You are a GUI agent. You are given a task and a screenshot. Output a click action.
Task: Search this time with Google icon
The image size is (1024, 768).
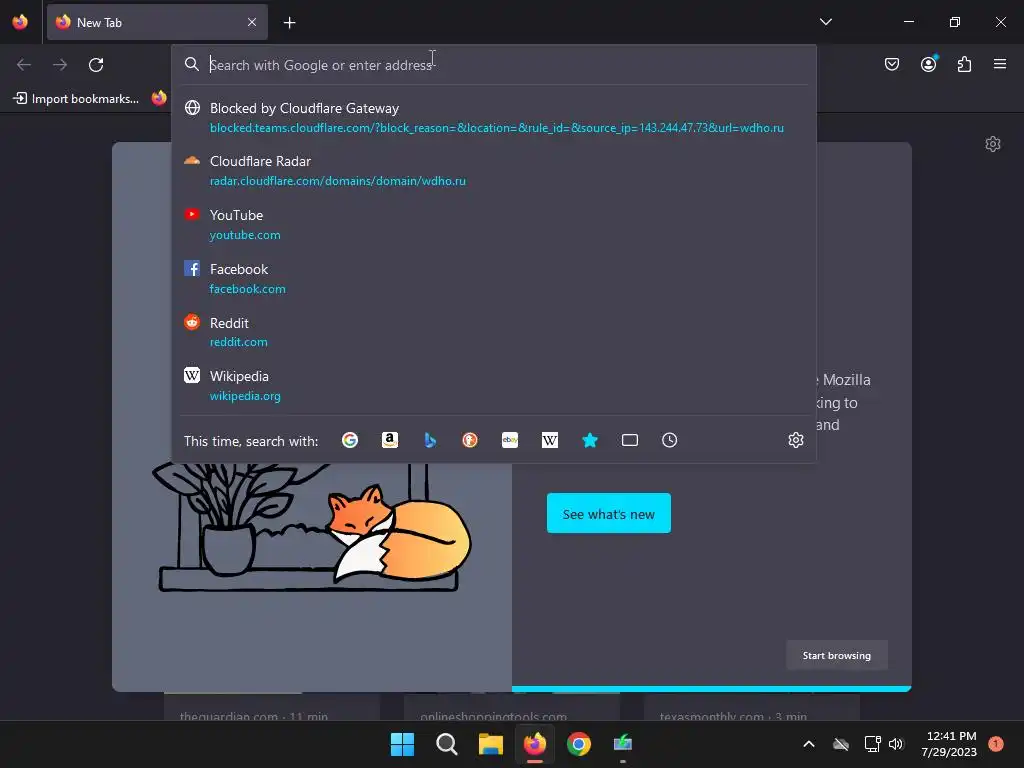click(349, 440)
